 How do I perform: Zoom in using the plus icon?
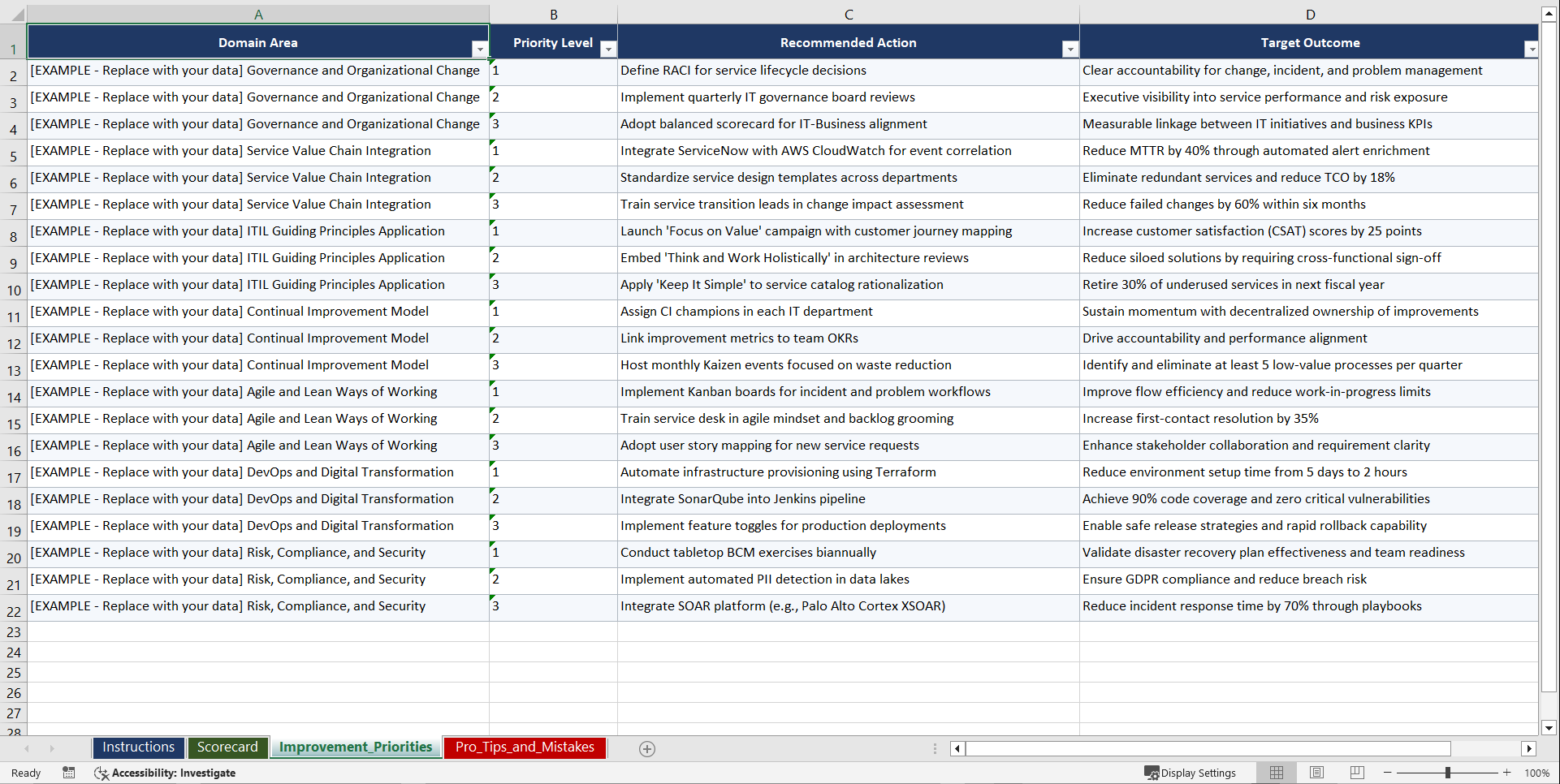point(1507,773)
